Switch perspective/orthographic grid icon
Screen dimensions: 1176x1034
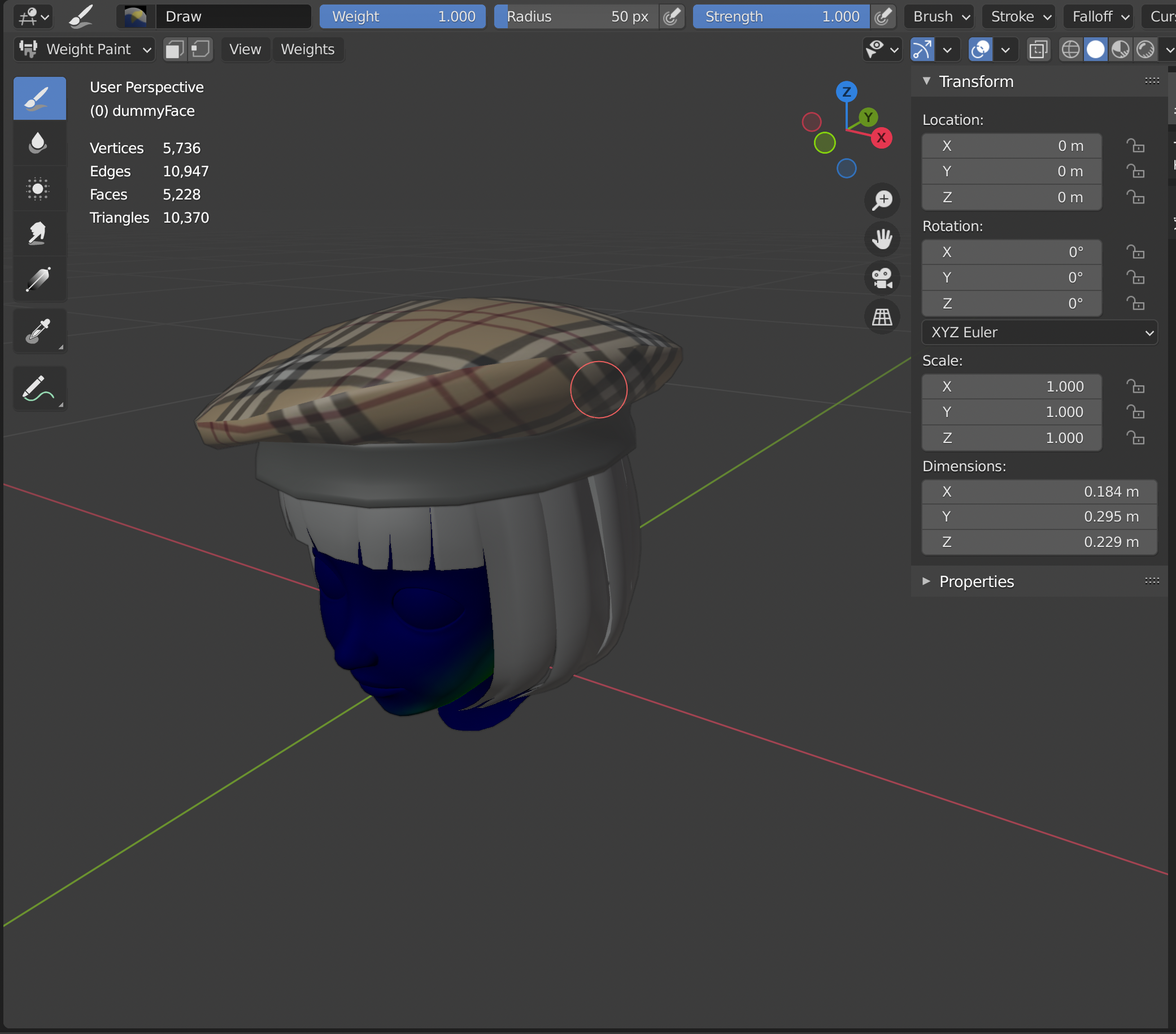(x=882, y=316)
